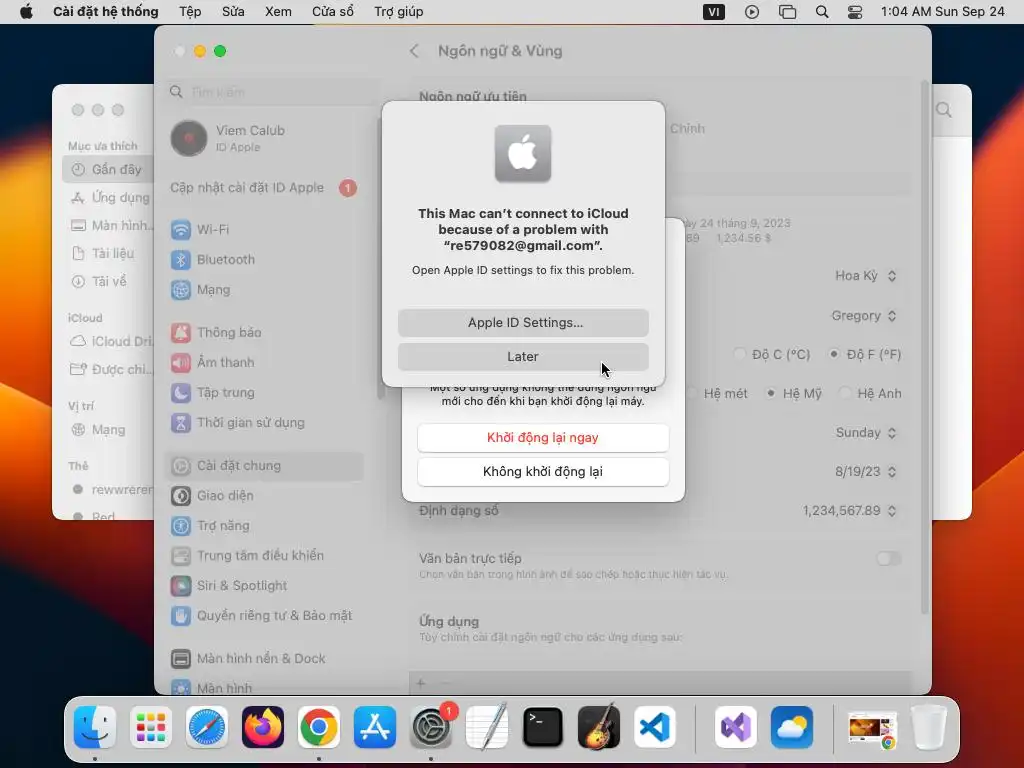Open App Store from the Dock
1024x768 pixels.
click(375, 727)
